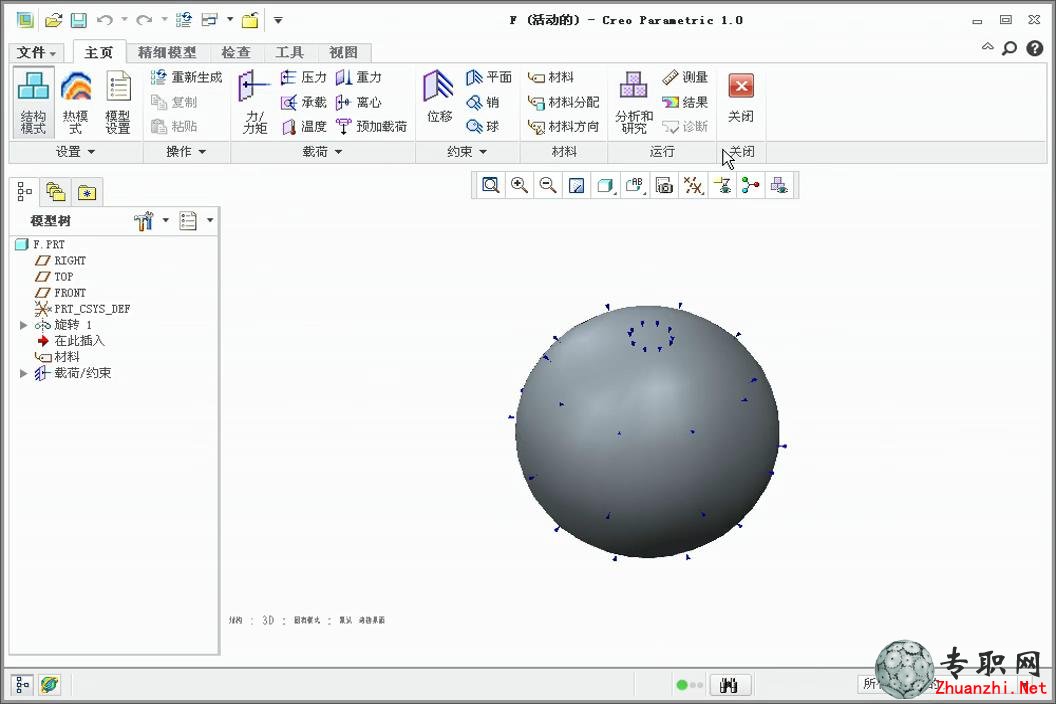
Task: Click Find binoculars button in status bar
Action: pos(728,685)
